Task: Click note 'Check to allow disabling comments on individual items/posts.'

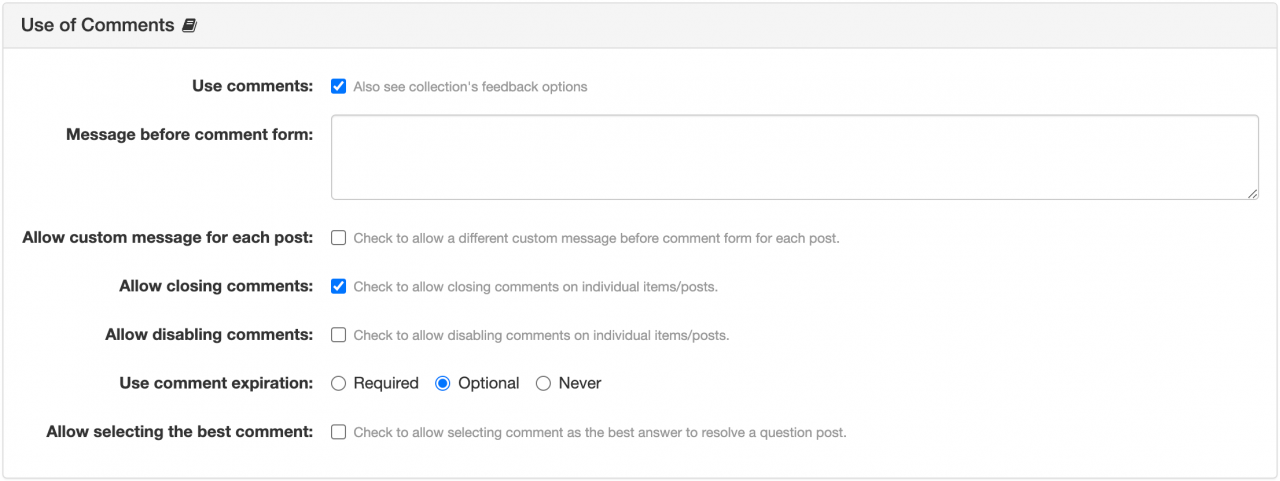Action: coord(541,336)
